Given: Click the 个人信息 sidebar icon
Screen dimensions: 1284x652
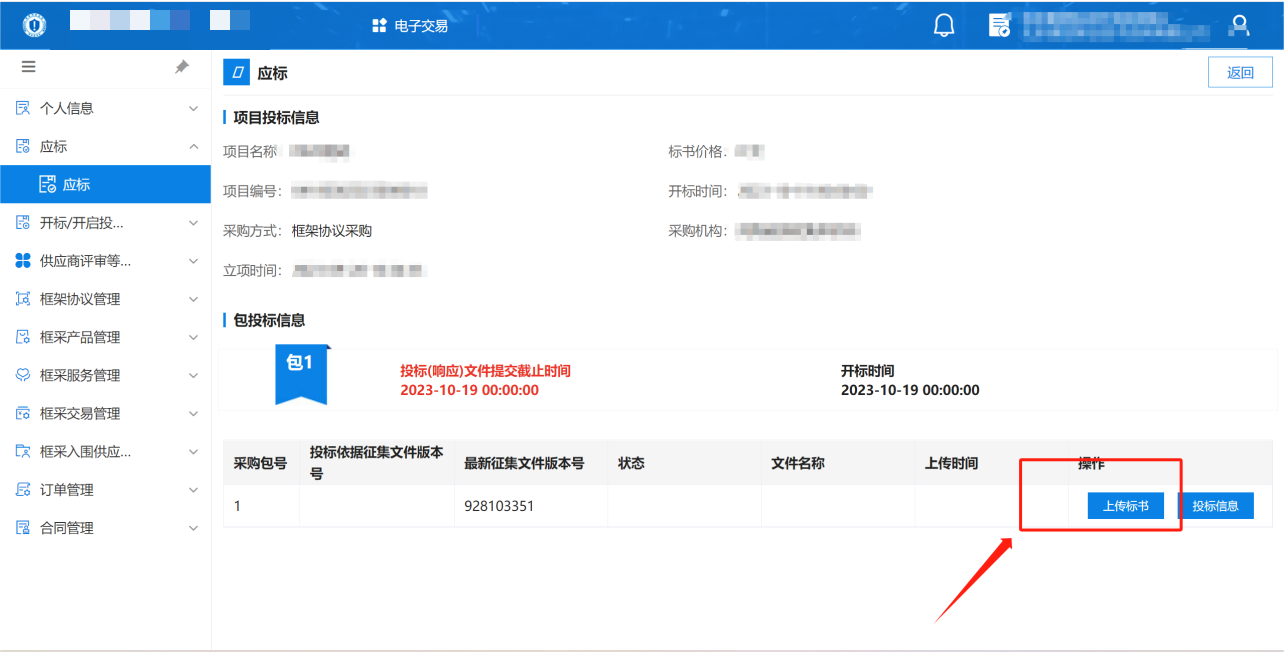Looking at the screenshot, I should click(x=23, y=108).
